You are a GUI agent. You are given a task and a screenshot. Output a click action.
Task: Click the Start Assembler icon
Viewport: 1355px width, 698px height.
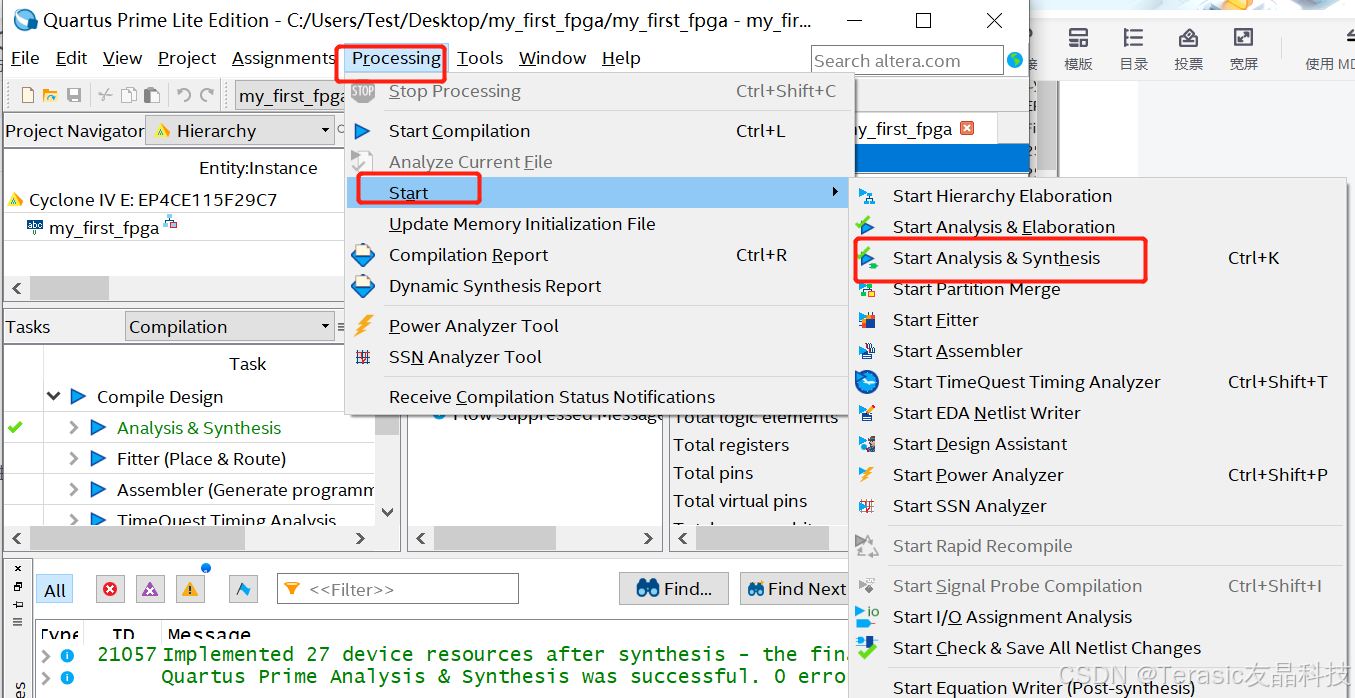867,351
